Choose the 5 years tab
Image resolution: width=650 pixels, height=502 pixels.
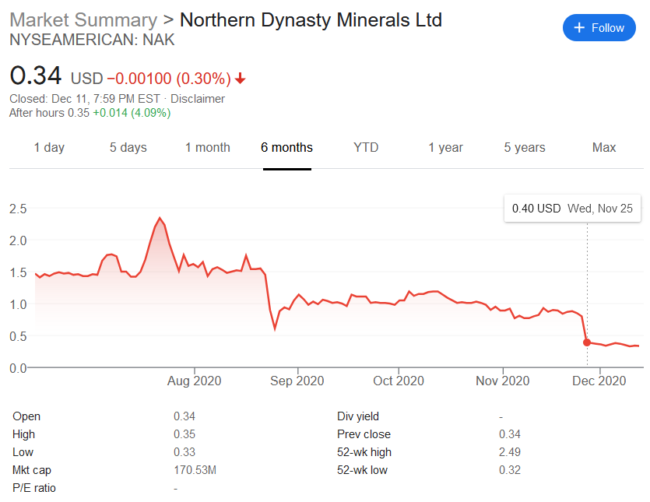point(524,147)
